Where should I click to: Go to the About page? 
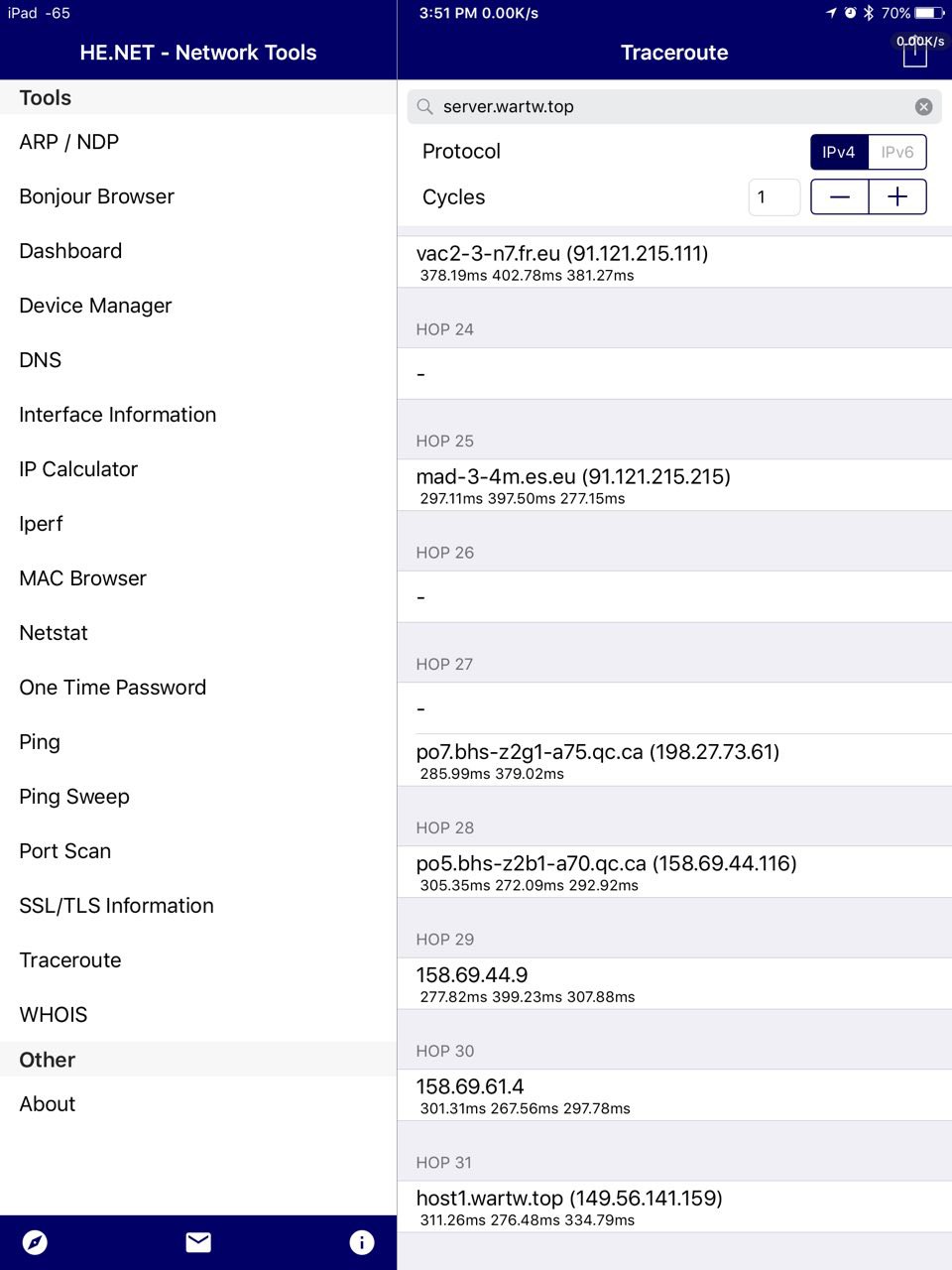click(x=48, y=1104)
